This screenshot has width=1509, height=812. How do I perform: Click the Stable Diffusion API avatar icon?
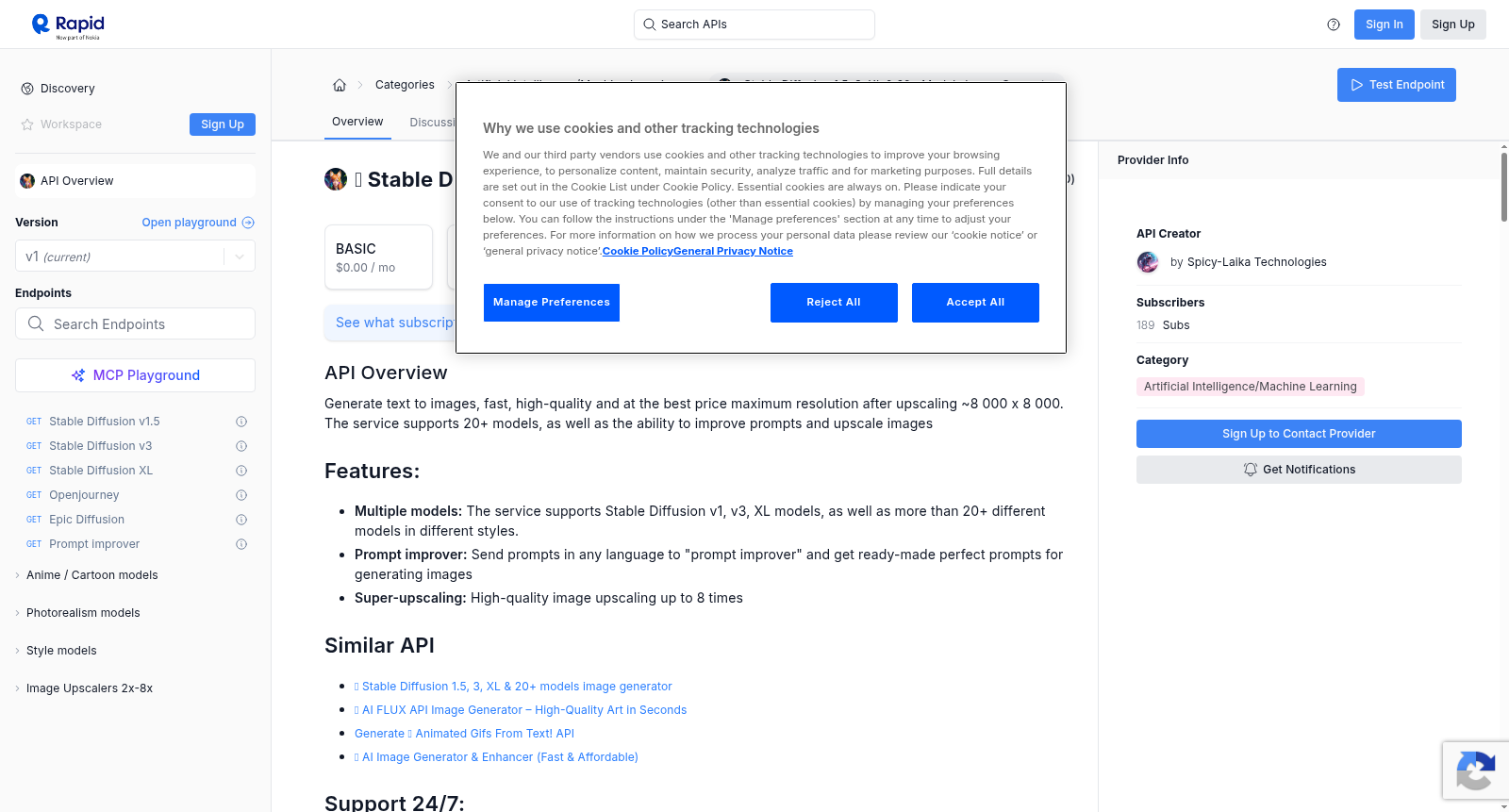click(336, 179)
